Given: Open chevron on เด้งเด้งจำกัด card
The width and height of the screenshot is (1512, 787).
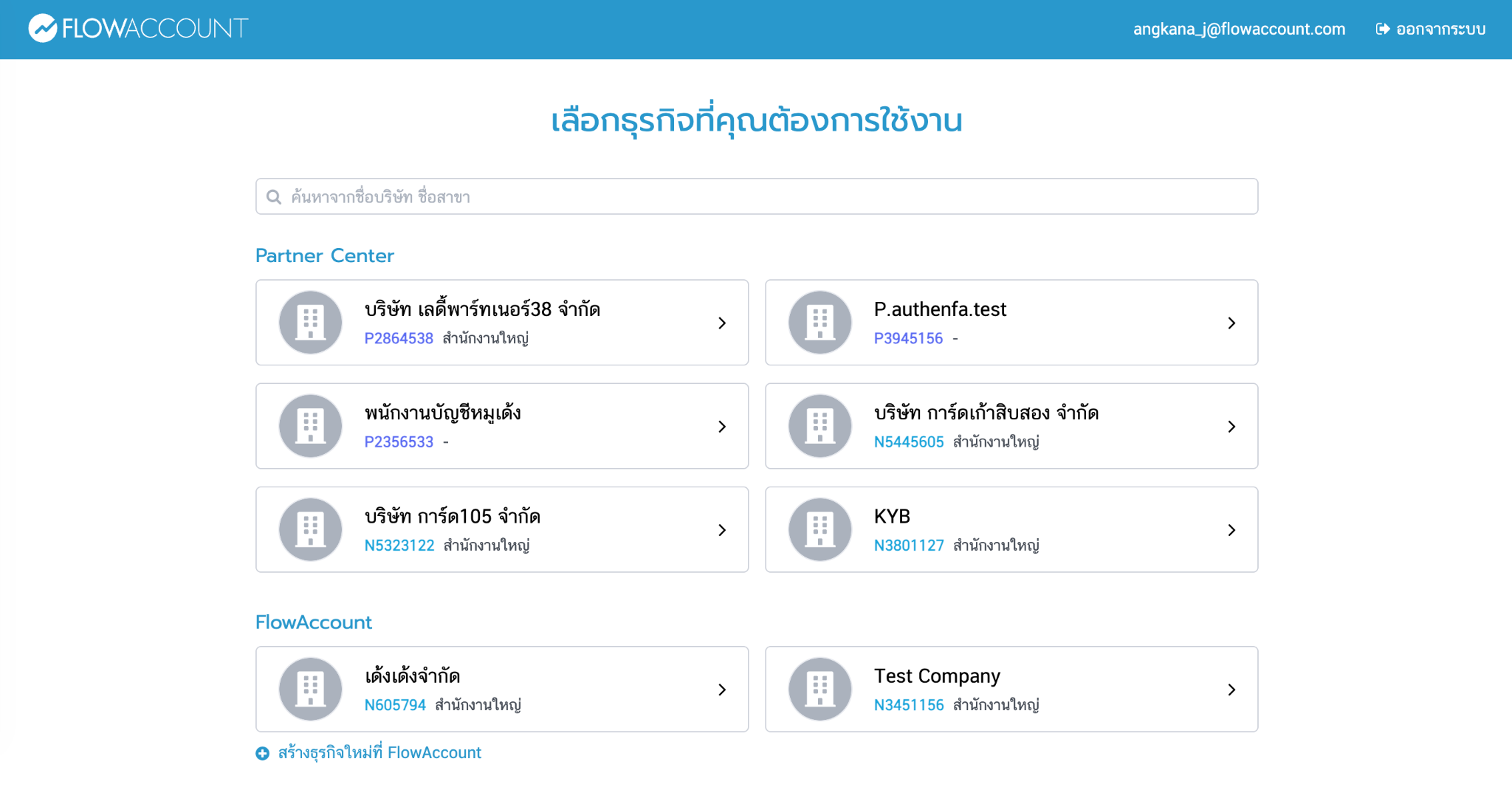Looking at the screenshot, I should click(x=722, y=689).
